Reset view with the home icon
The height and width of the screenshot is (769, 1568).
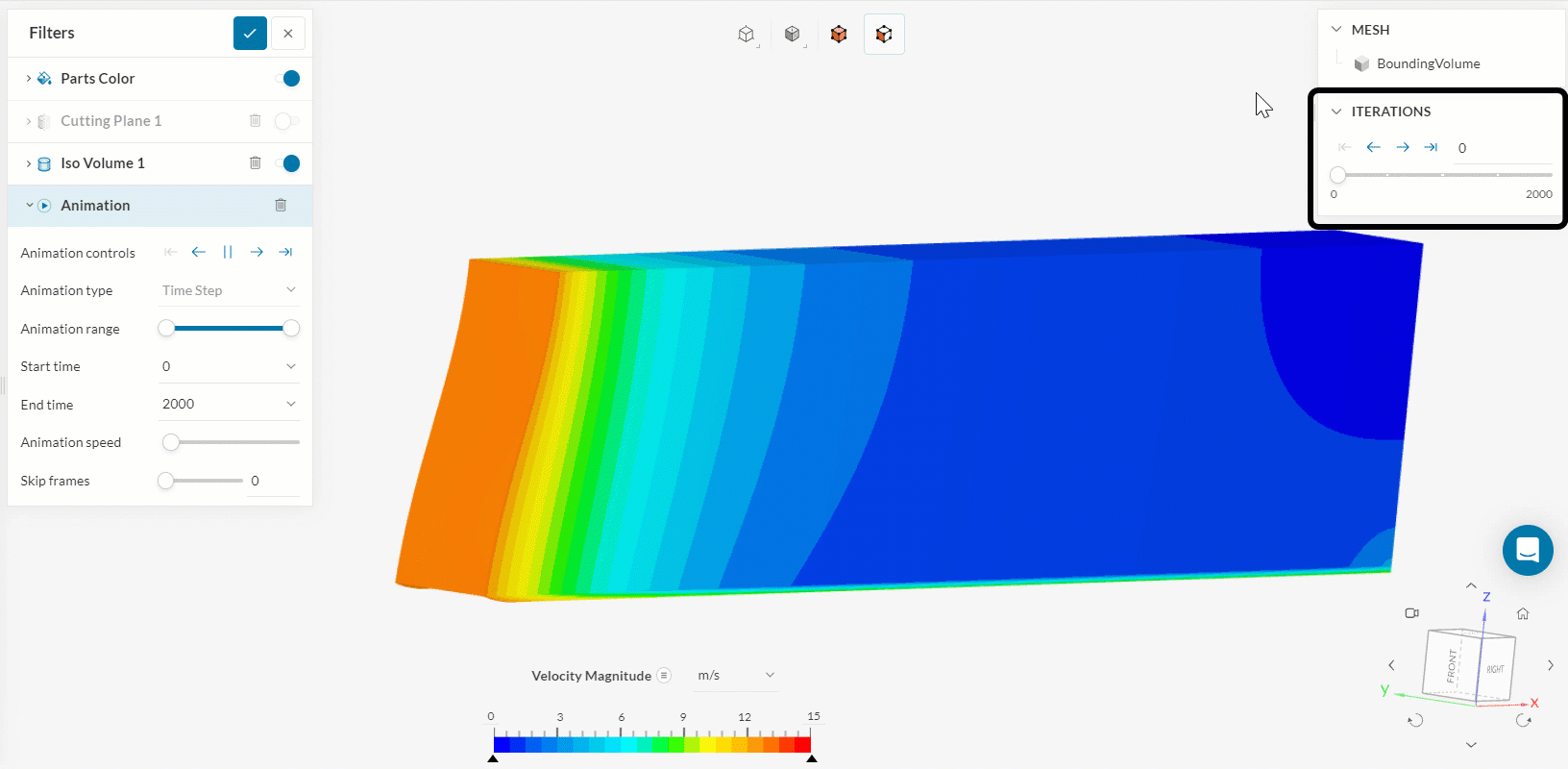click(1523, 613)
